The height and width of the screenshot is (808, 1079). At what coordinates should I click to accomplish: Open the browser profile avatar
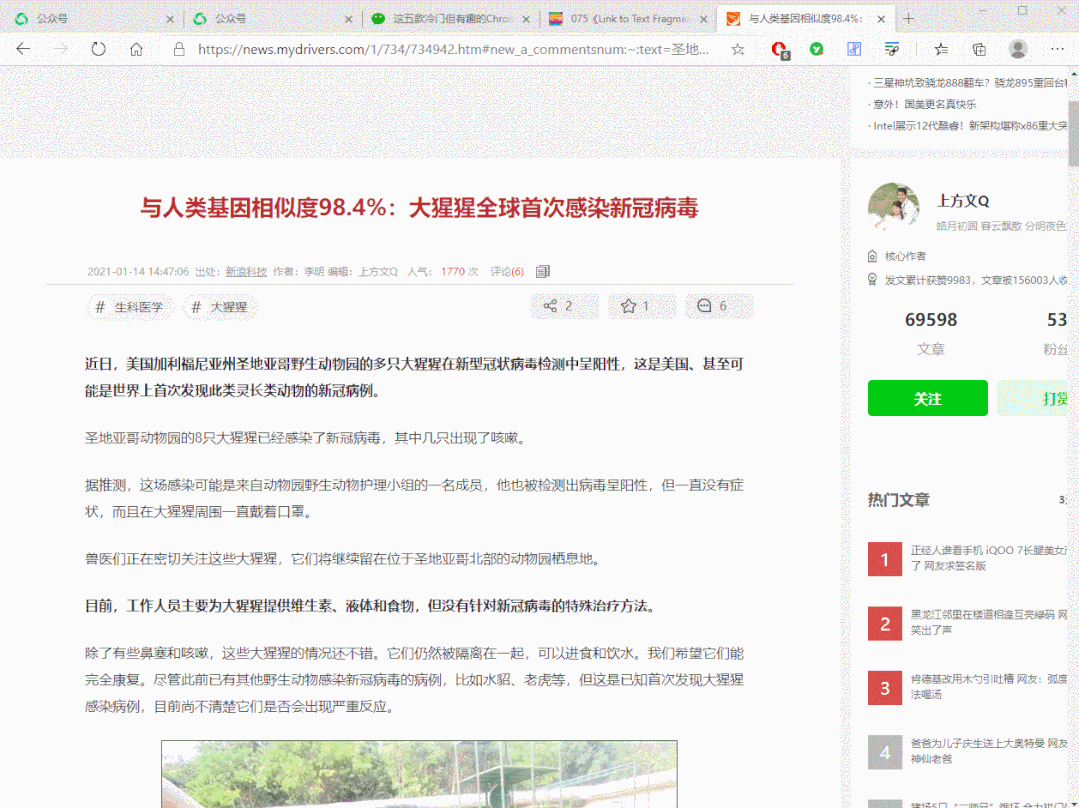click(x=1018, y=49)
